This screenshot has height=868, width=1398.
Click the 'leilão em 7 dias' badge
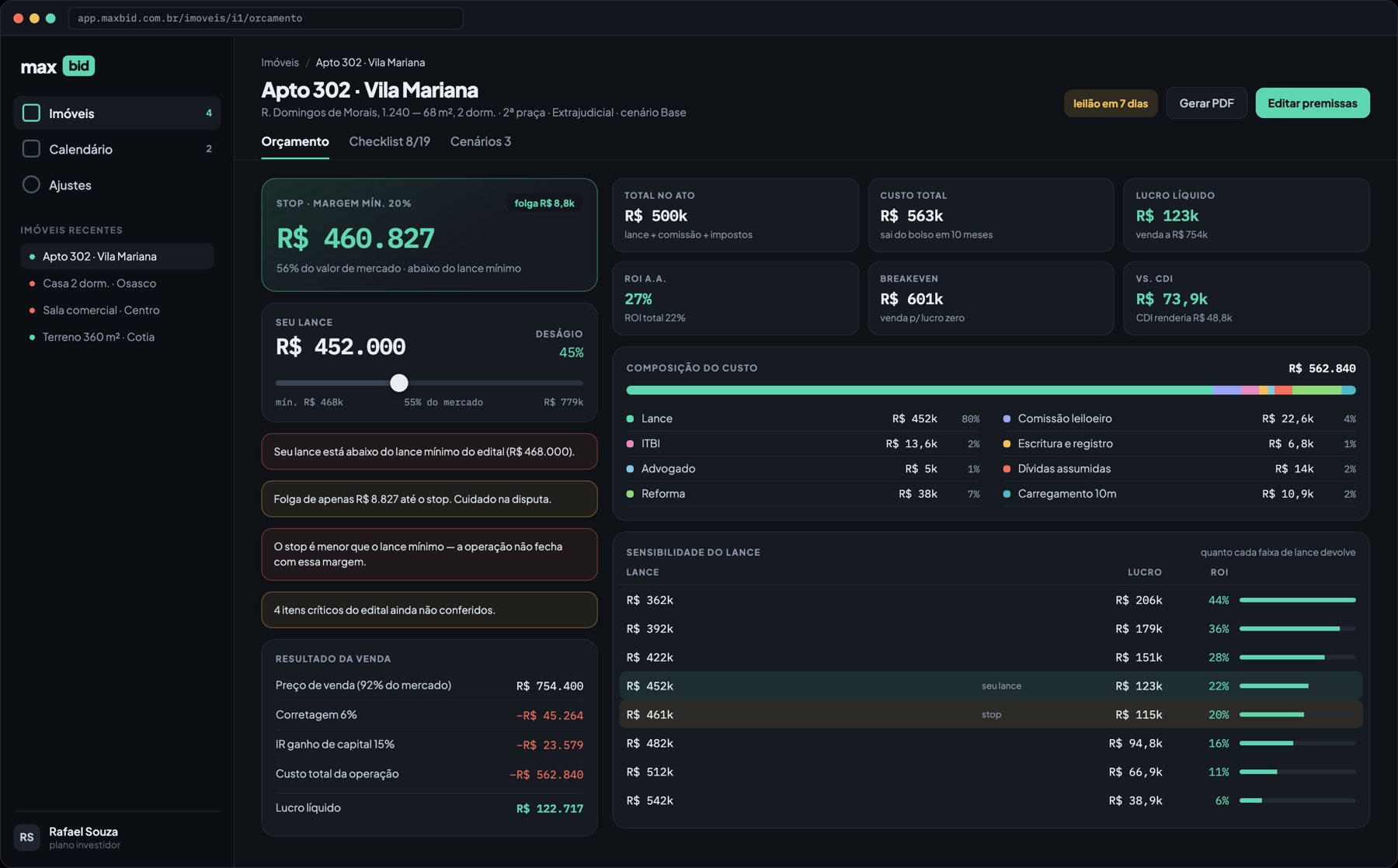[x=1111, y=103]
